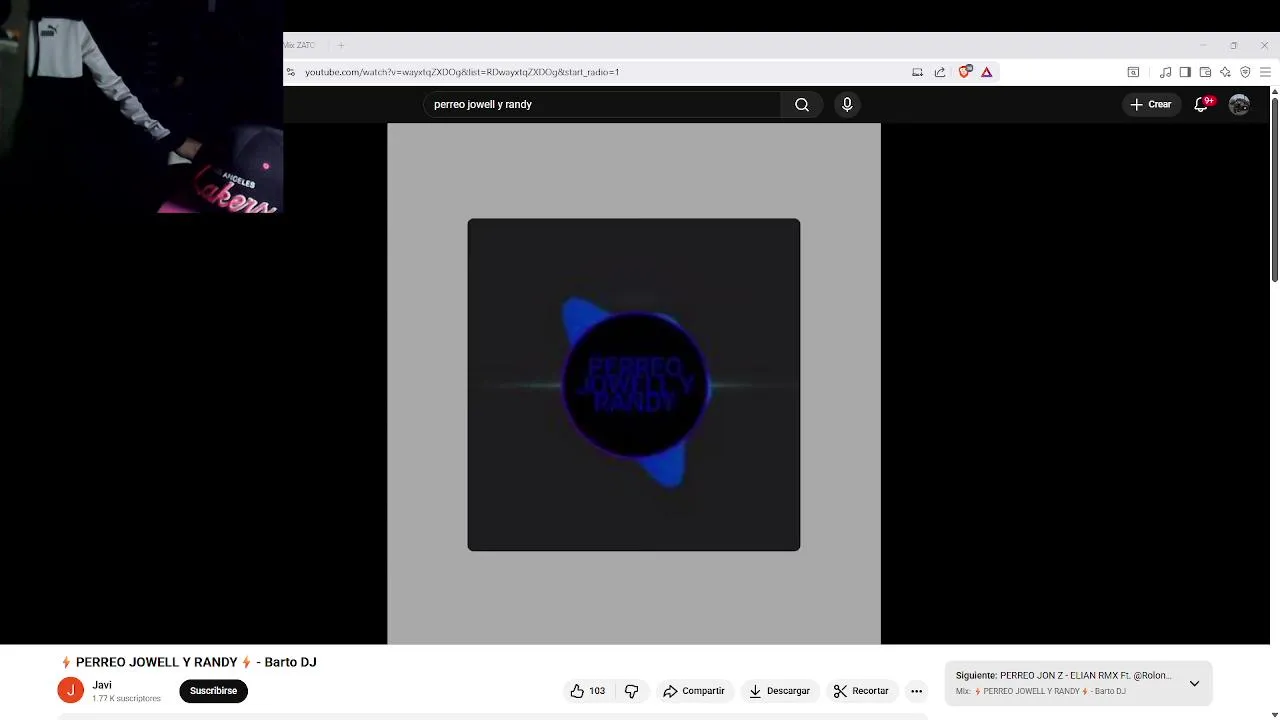The height and width of the screenshot is (720, 1280).
Task: Open the Crear upload menu
Action: (1151, 104)
